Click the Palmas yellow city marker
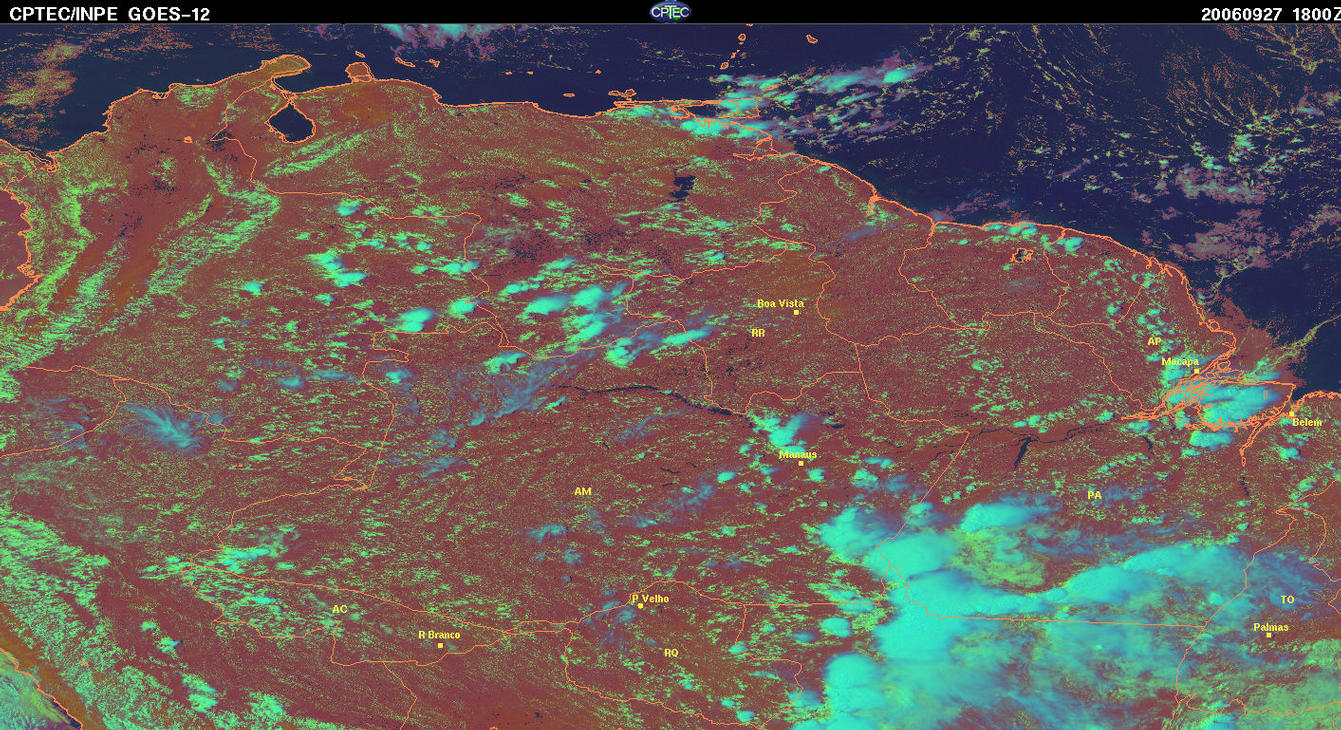Screen dimensions: 1341x730 point(1268,635)
